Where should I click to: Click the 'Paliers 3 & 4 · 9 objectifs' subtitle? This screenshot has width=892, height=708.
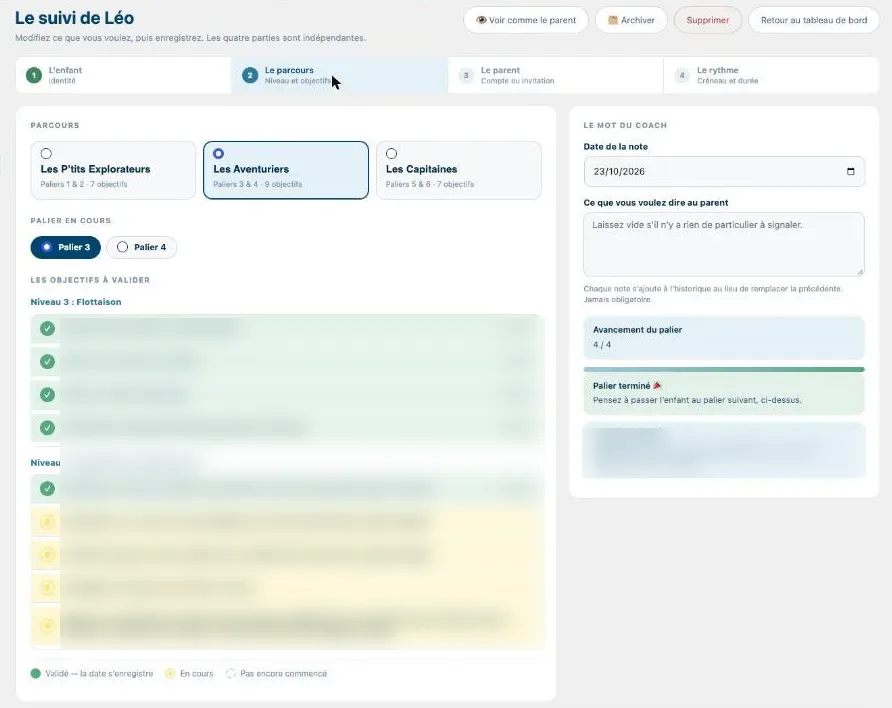tap(258, 184)
